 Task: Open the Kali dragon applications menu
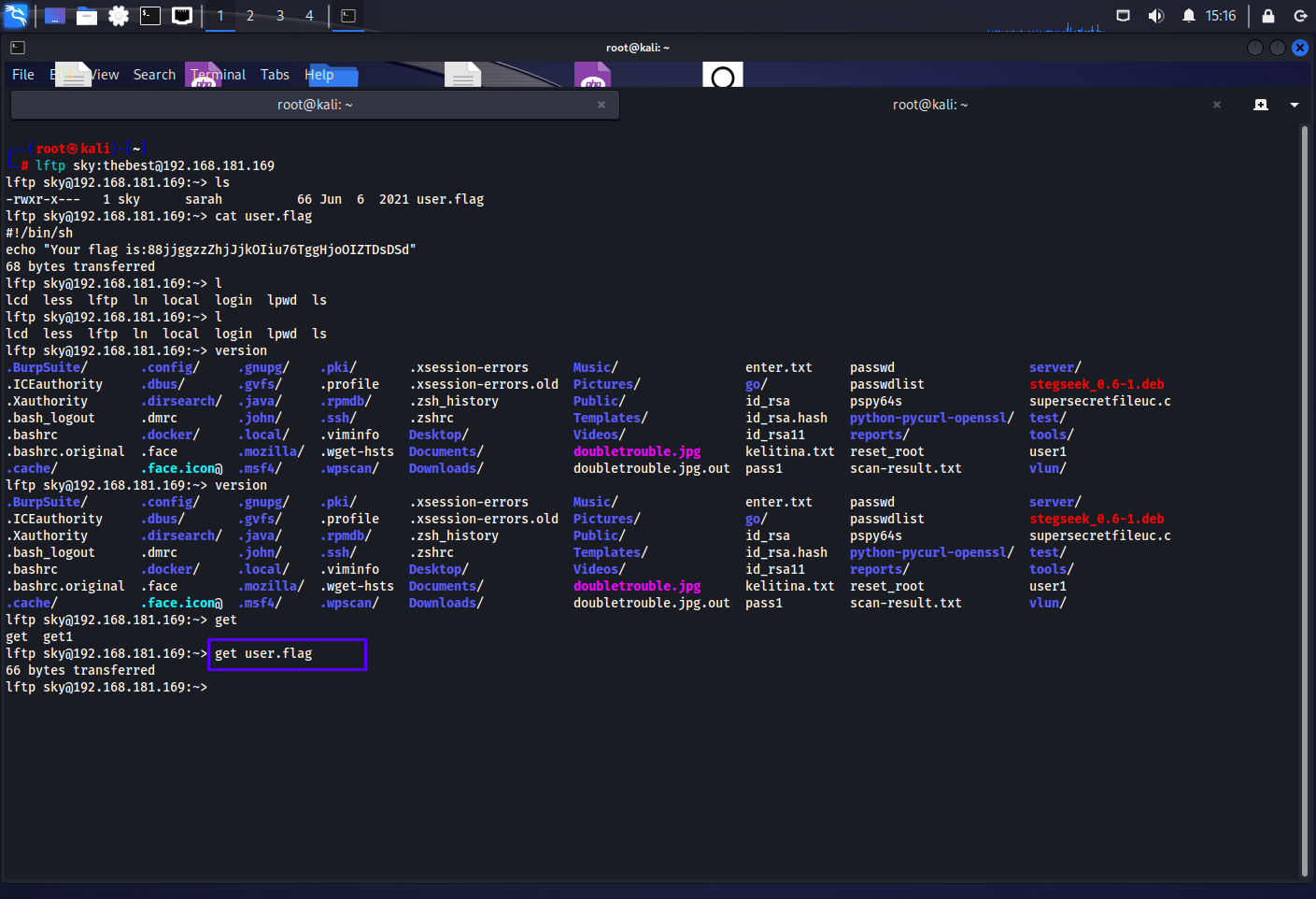pos(17,16)
